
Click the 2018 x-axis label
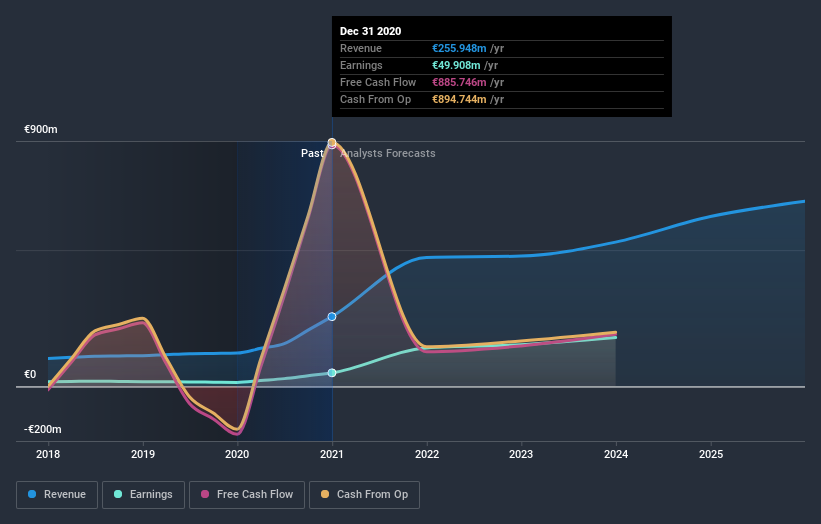[48, 454]
